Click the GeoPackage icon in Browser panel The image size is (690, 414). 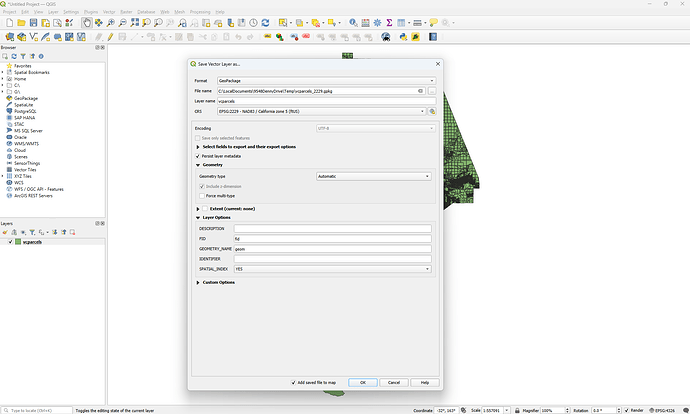(9, 99)
